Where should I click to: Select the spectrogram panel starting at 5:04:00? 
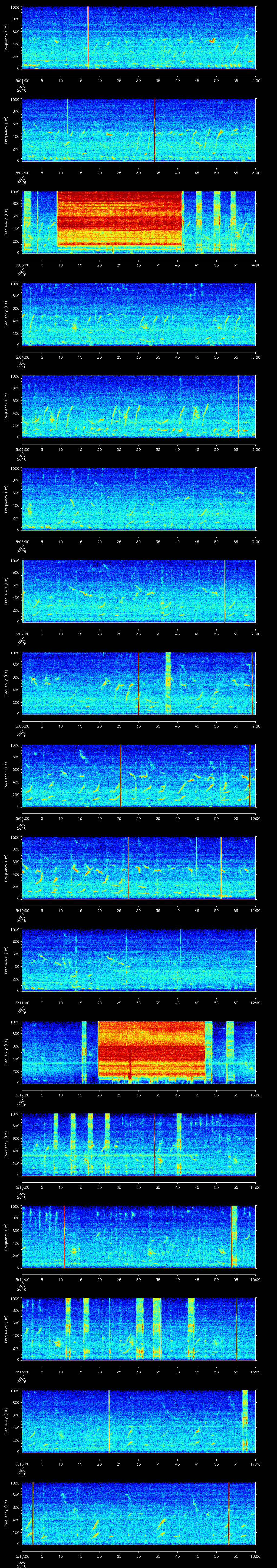click(x=139, y=314)
